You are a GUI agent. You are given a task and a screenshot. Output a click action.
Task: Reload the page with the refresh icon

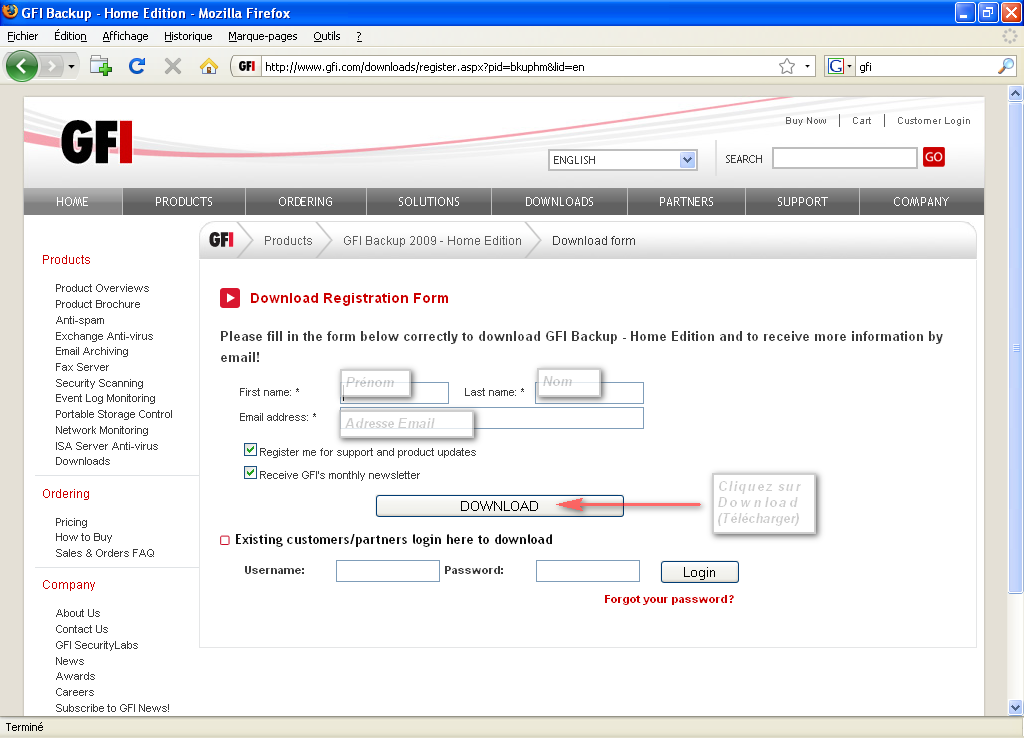(x=136, y=66)
